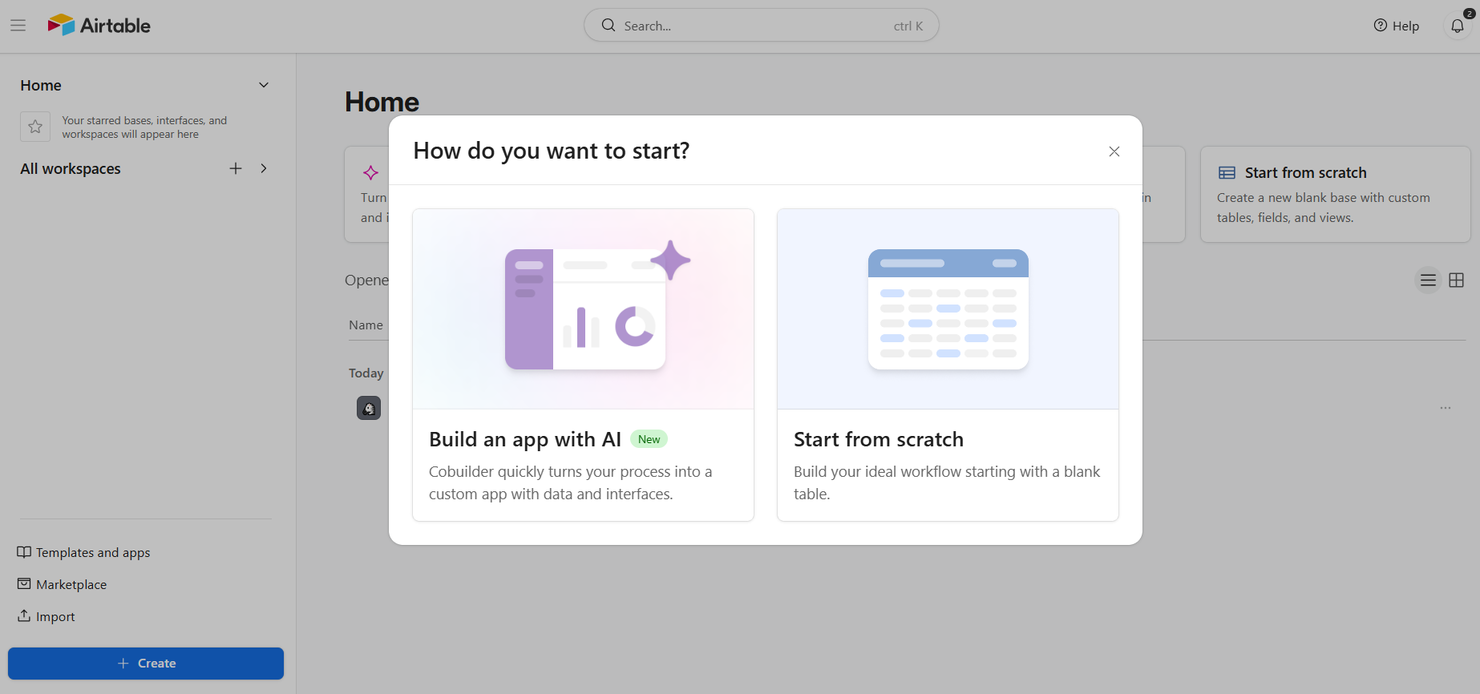The width and height of the screenshot is (1480, 694).
Task: Open the Templates and apps icon
Action: (x=23, y=552)
